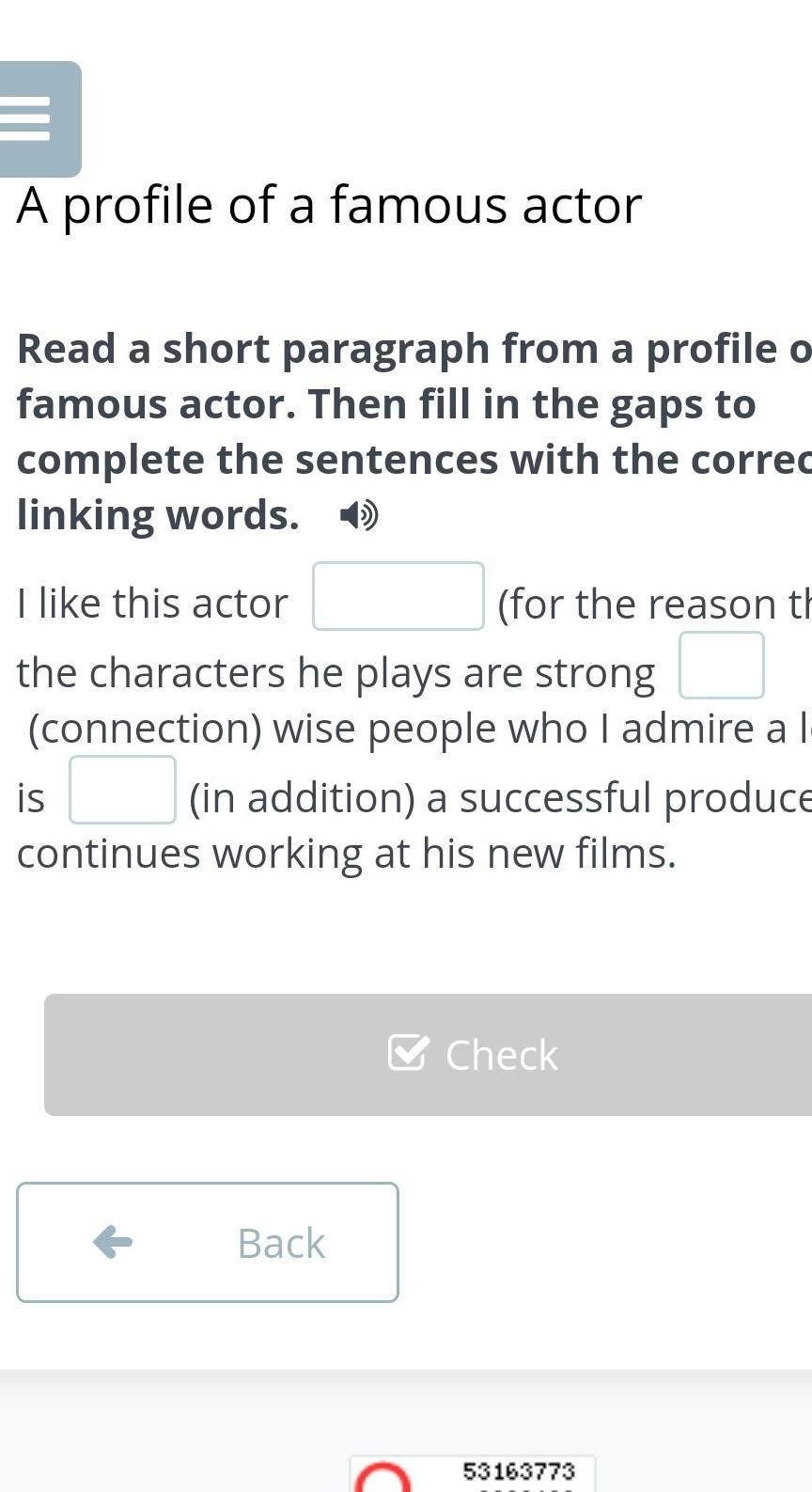Focus the gap after "are strong"
Viewport: 812px width, 1492px height.
[721, 666]
